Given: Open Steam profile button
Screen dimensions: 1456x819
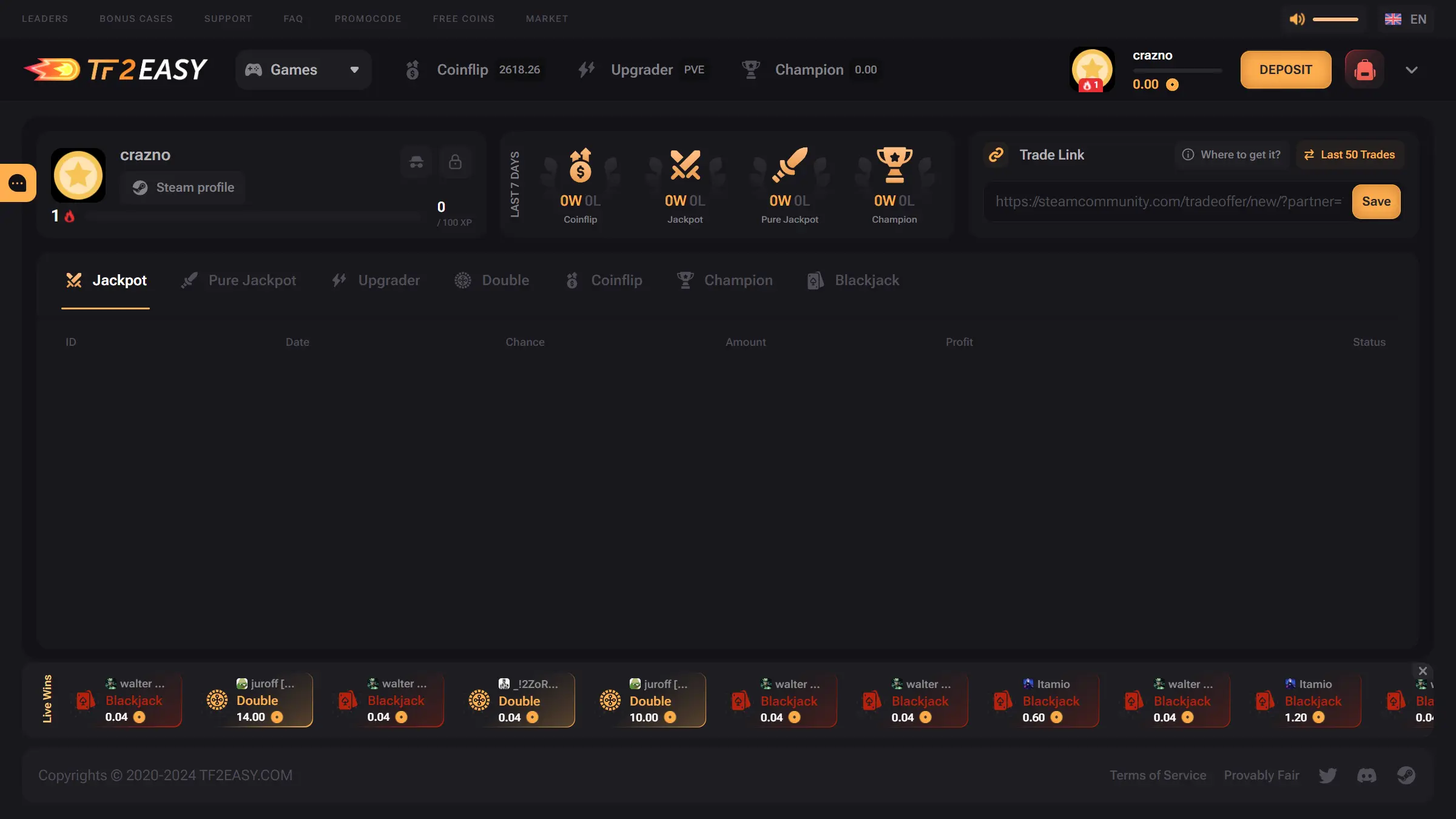Looking at the screenshot, I should (183, 187).
